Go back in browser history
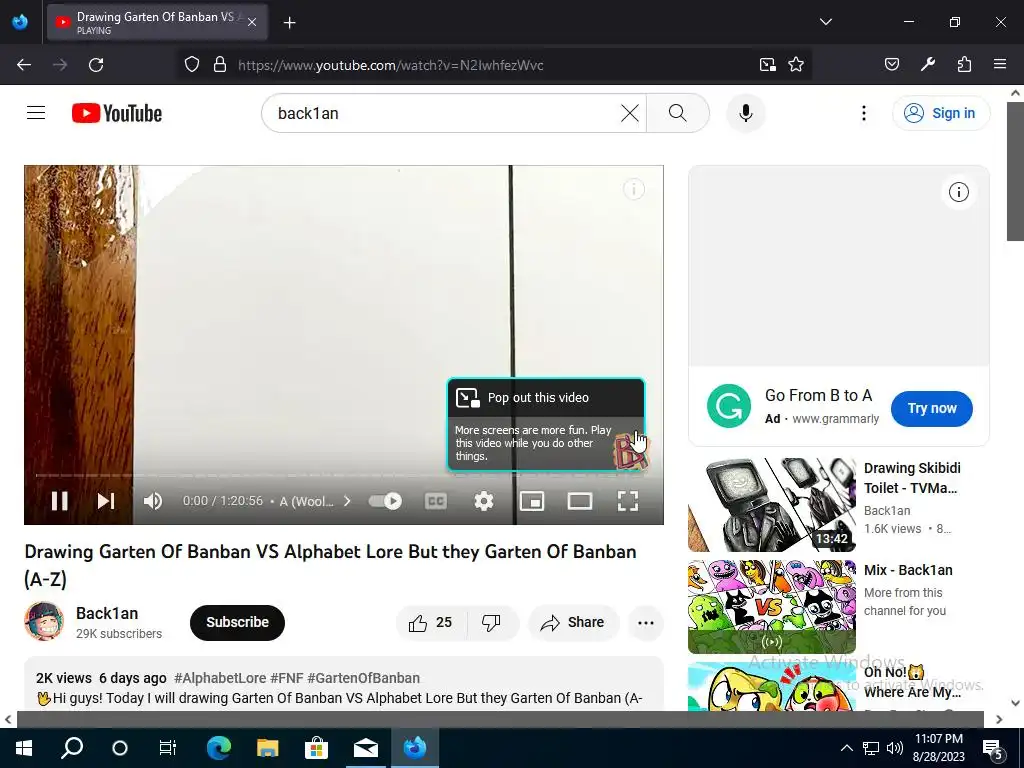1024x768 pixels. coord(24,65)
